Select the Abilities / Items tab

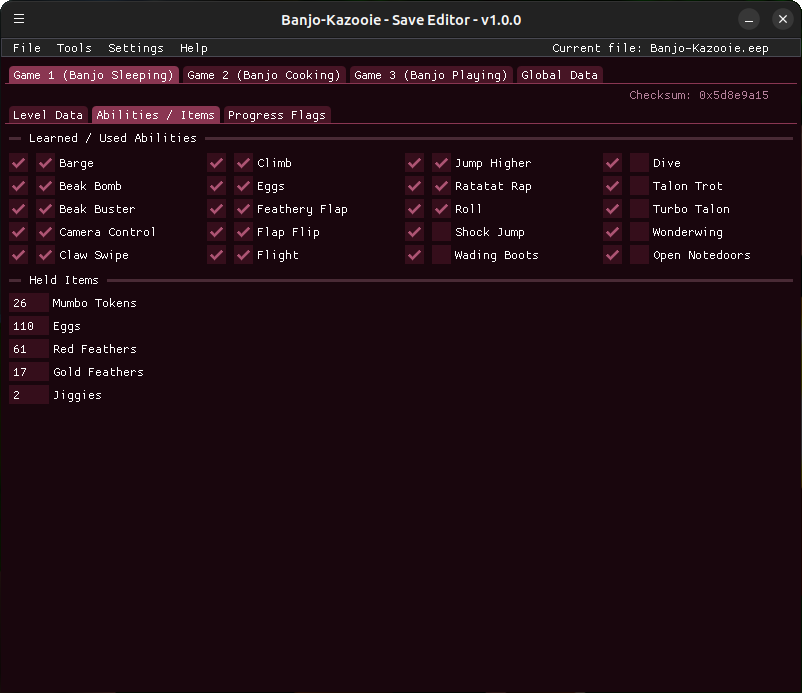click(155, 115)
